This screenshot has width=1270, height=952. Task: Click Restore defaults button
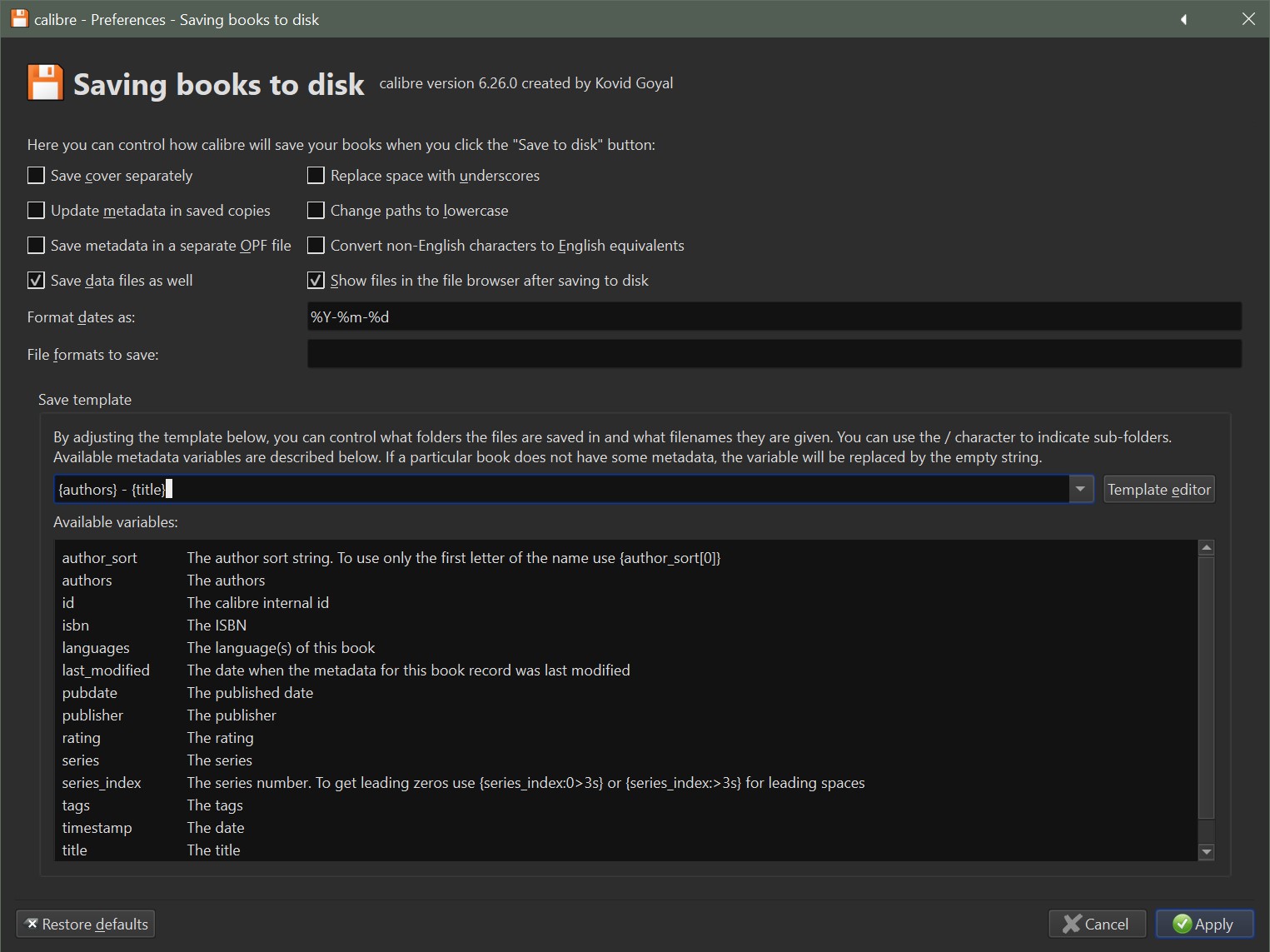pyautogui.click(x=86, y=924)
